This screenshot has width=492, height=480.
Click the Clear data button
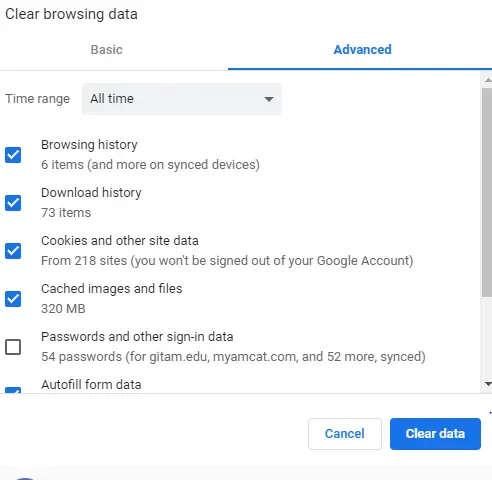point(435,434)
